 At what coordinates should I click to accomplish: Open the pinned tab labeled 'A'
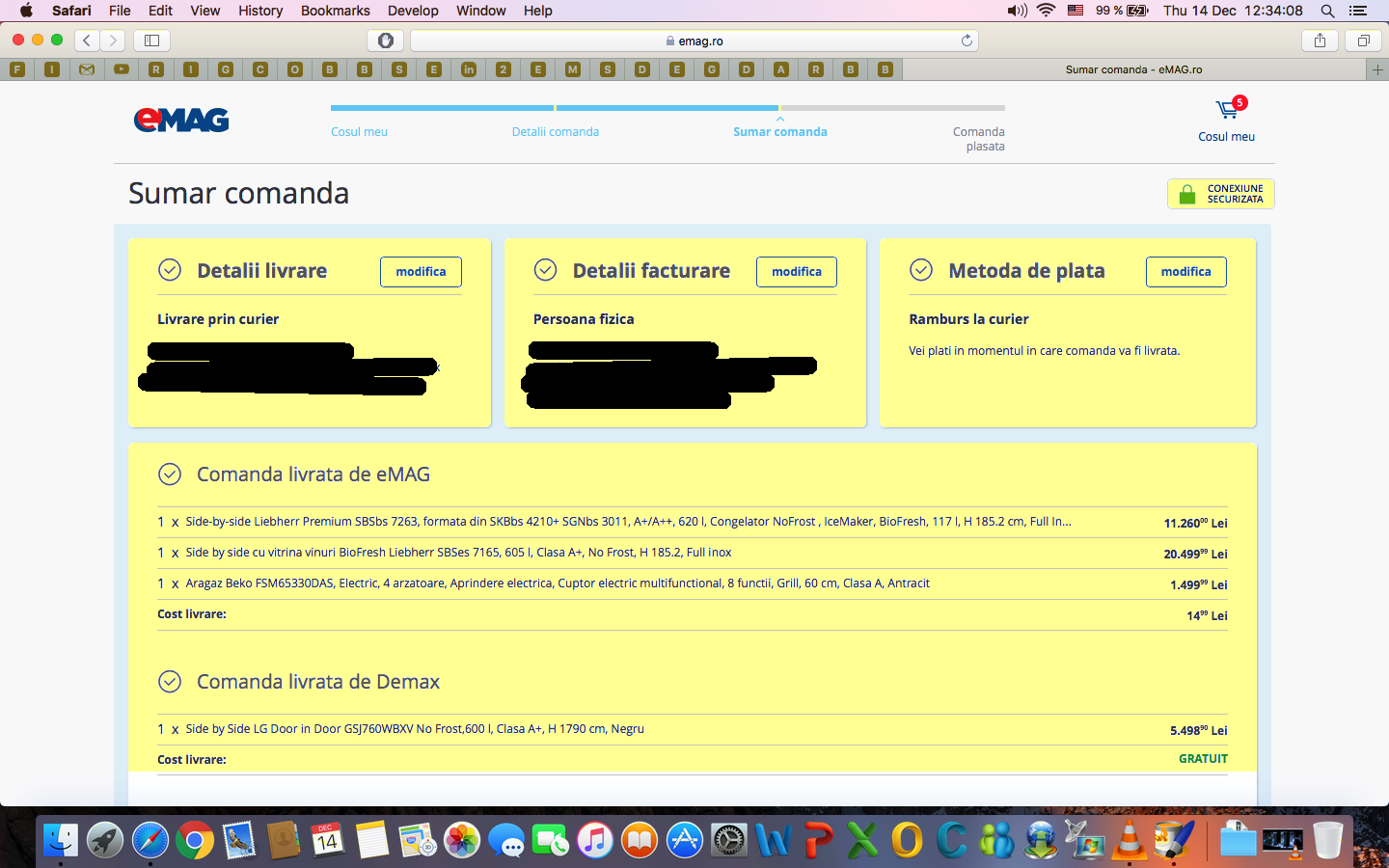pos(781,69)
